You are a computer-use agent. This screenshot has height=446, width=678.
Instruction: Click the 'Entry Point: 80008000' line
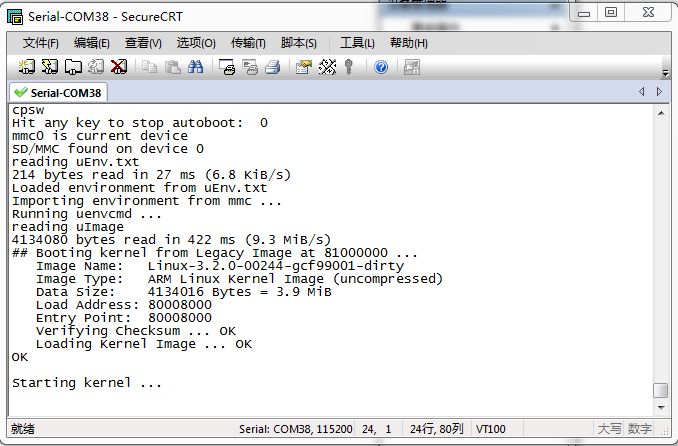(124, 318)
